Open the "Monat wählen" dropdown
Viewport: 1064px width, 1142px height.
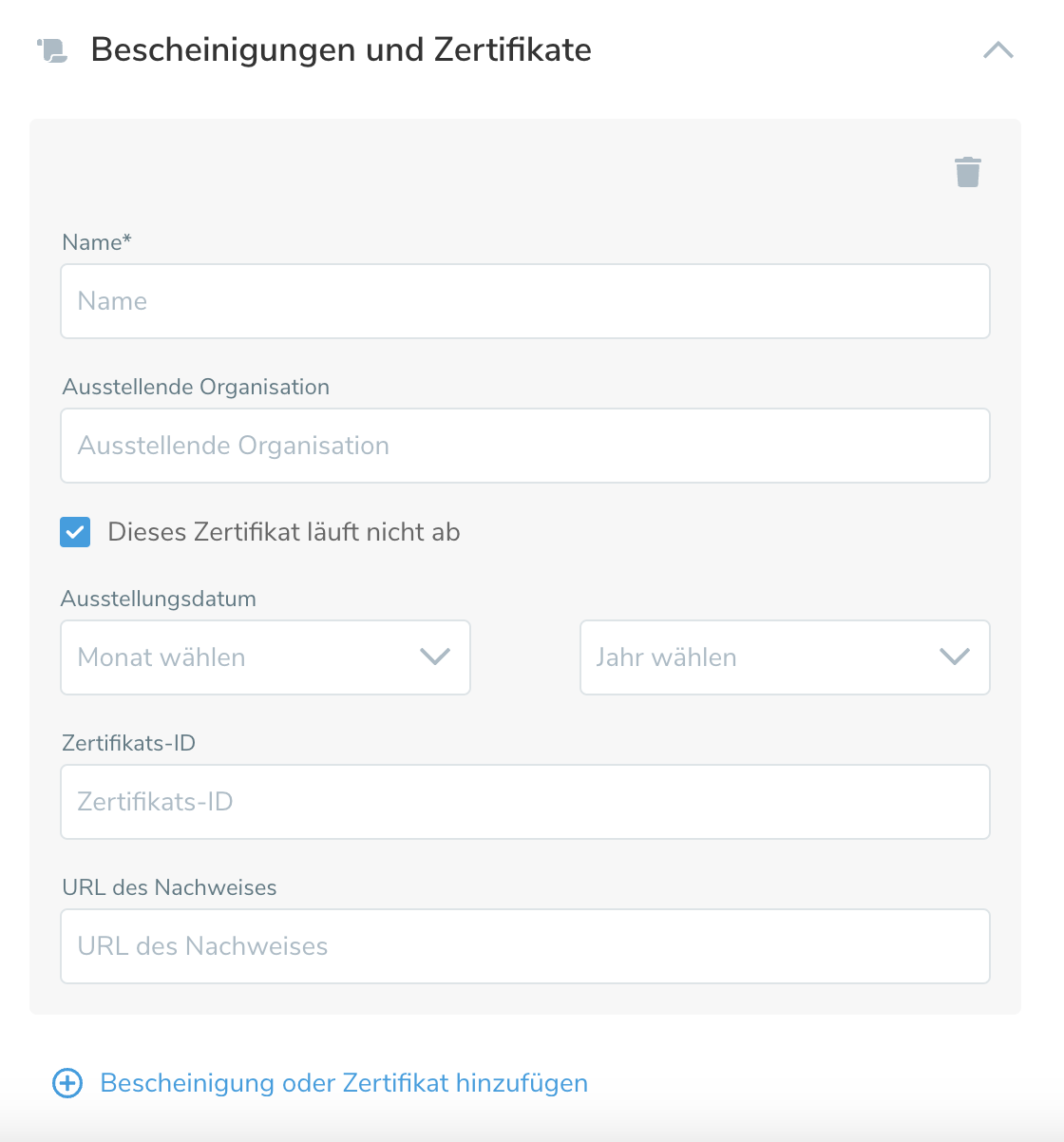click(x=247, y=657)
